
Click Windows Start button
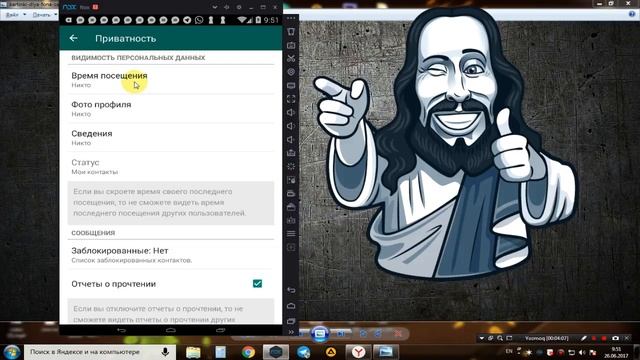click(x=11, y=352)
